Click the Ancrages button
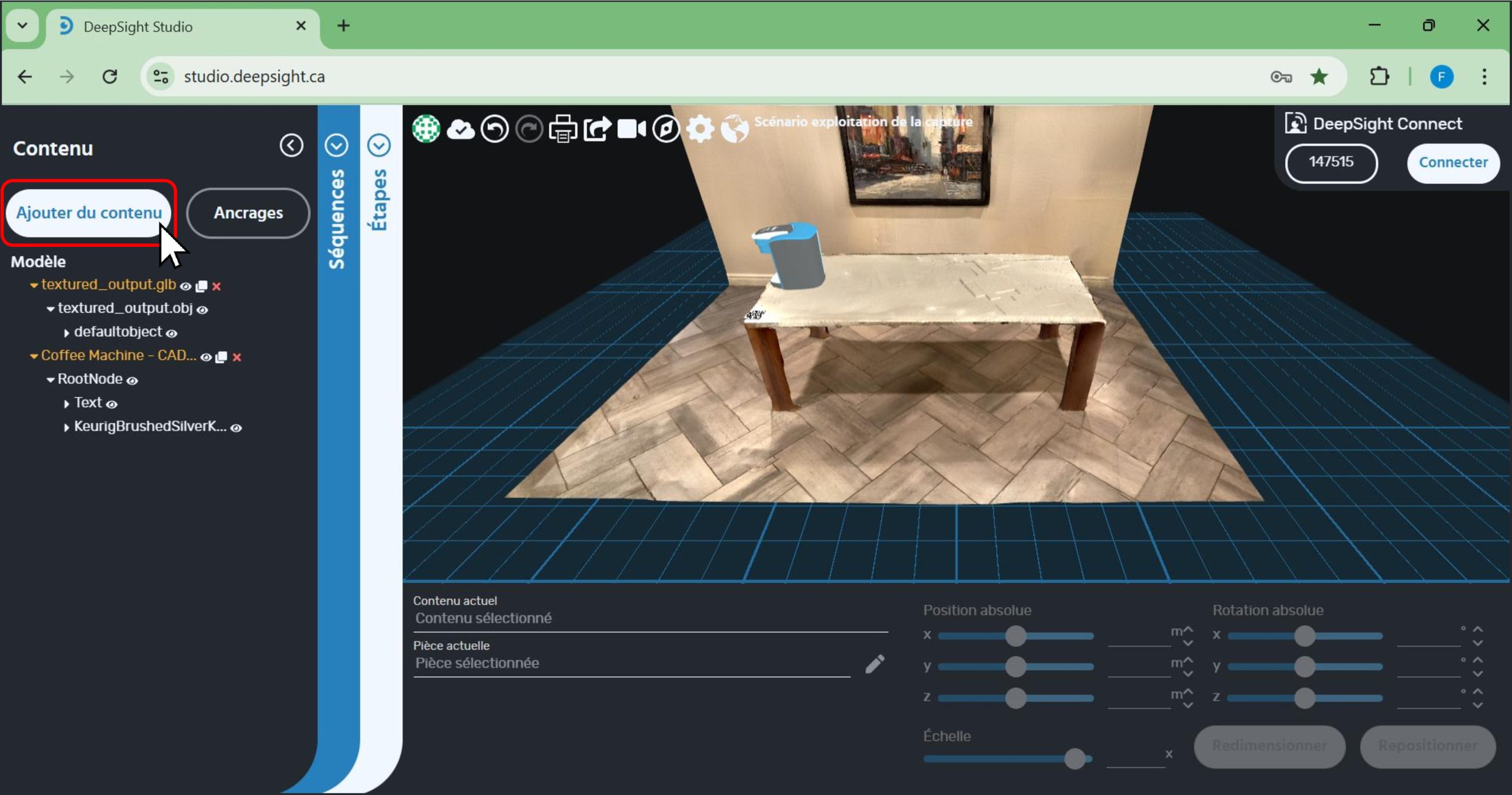The image size is (1512, 795). coord(248,213)
